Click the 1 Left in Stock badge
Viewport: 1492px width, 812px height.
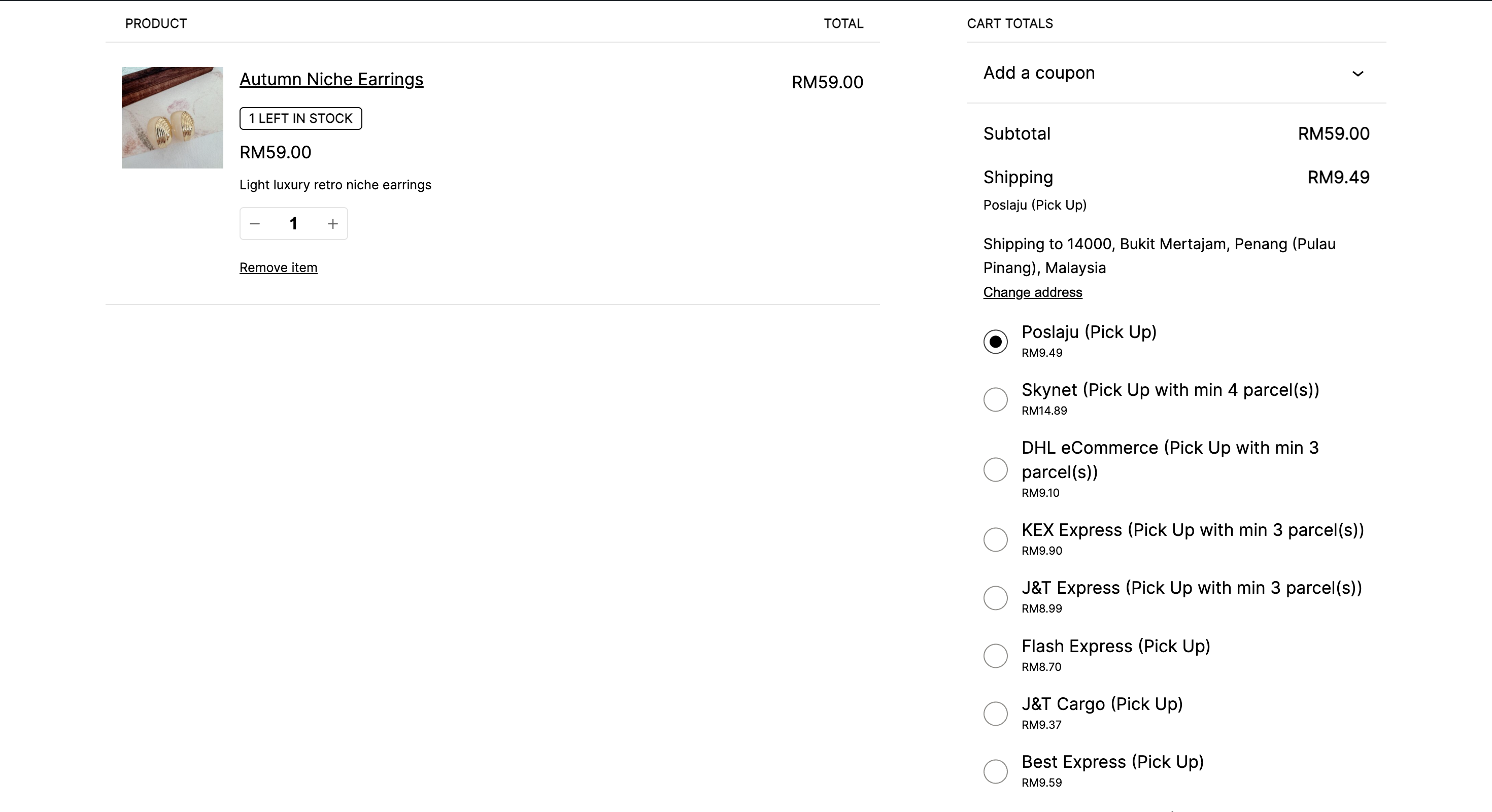tap(300, 119)
